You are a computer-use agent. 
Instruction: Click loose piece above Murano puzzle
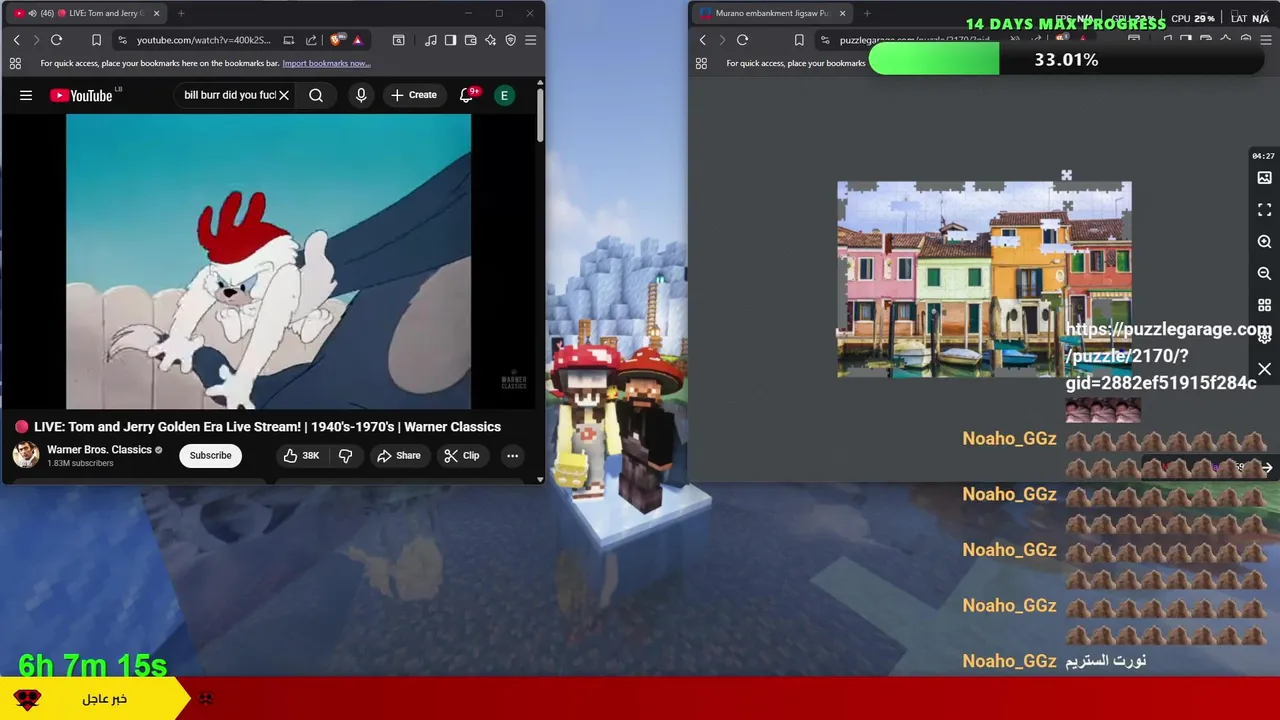coord(1066,176)
